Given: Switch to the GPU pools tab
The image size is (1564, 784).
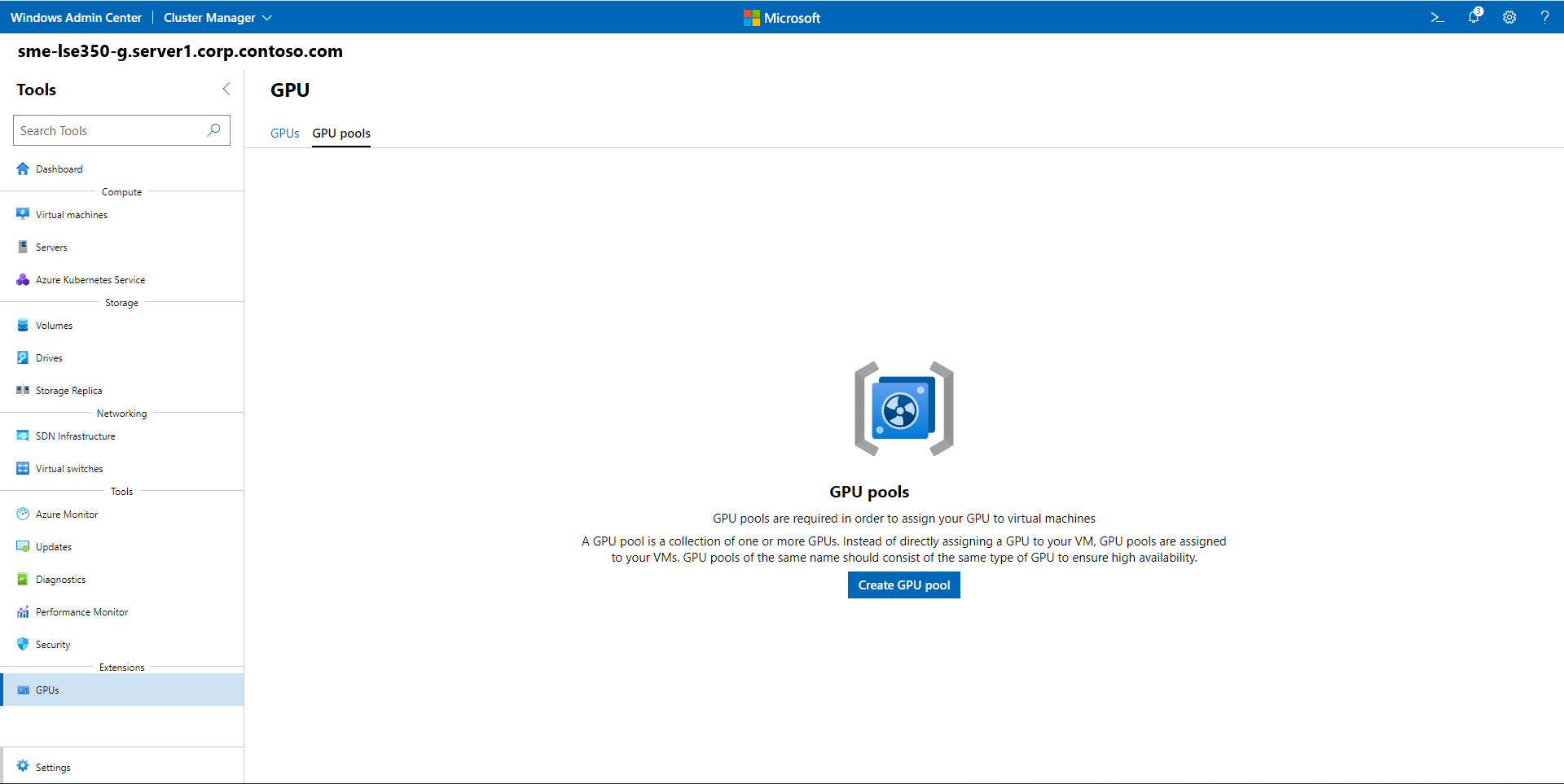Looking at the screenshot, I should point(341,133).
